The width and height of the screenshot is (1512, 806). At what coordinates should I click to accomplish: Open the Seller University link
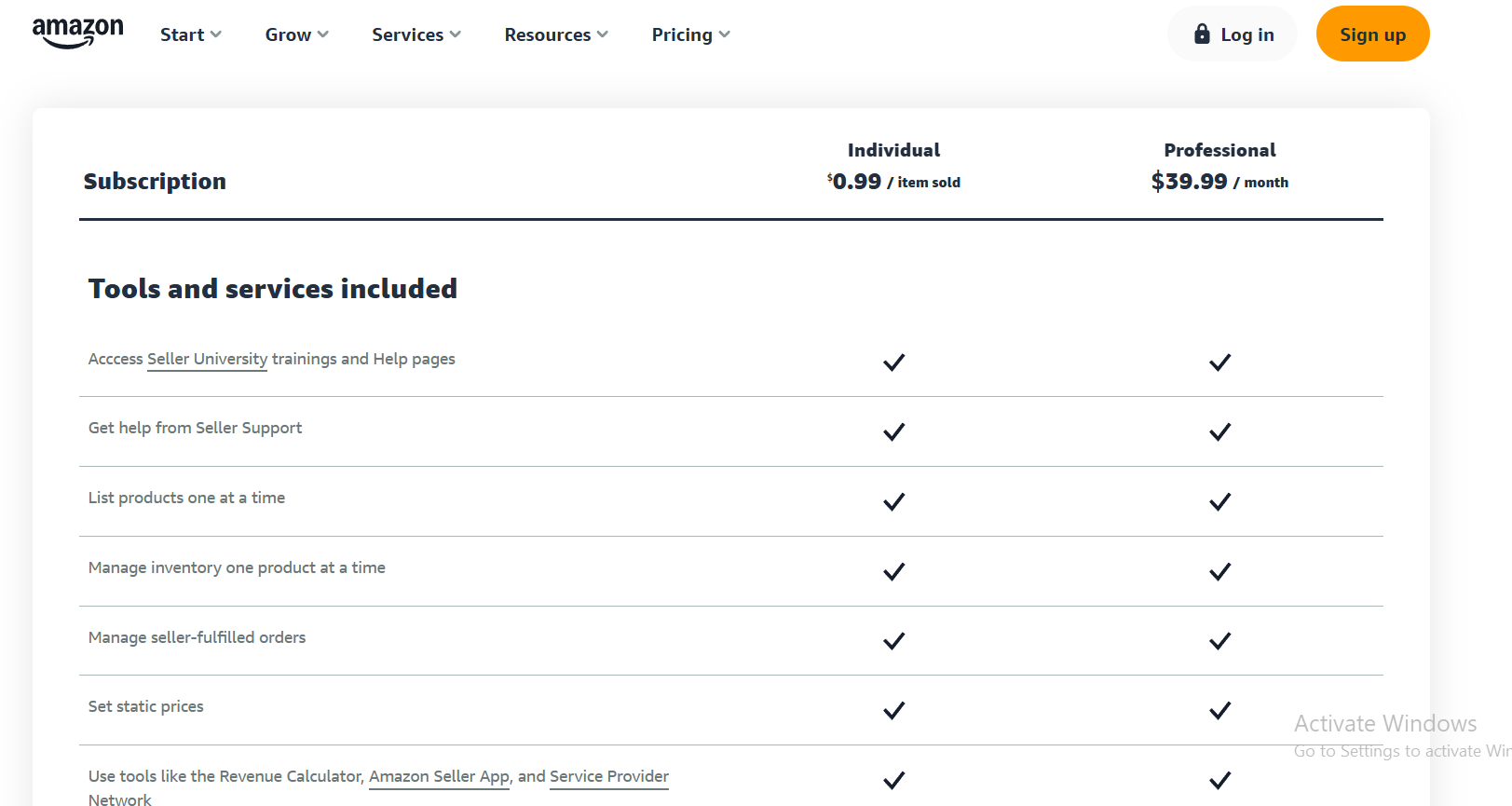pyautogui.click(x=207, y=359)
